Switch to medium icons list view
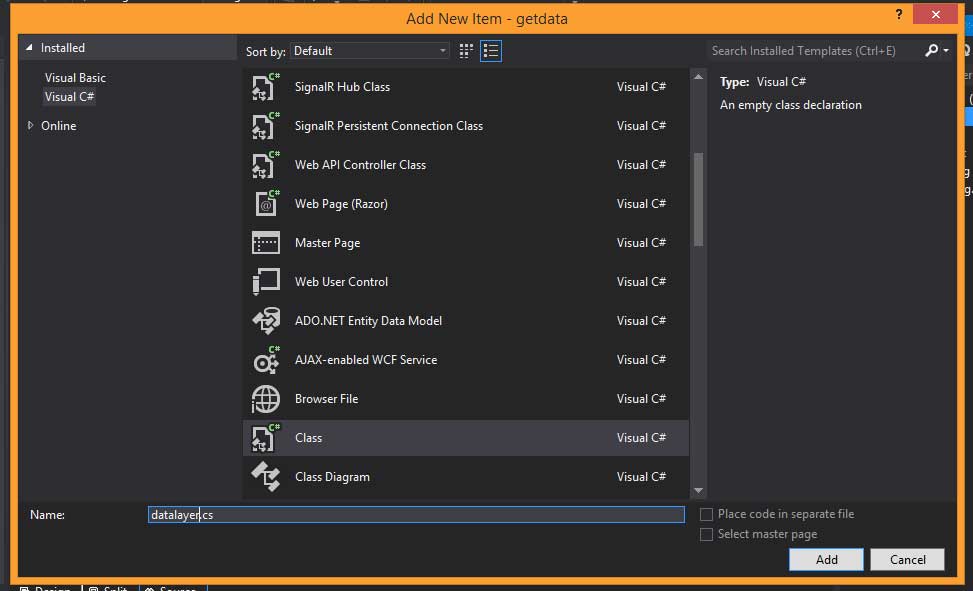The height and width of the screenshot is (591, 973). (490, 51)
